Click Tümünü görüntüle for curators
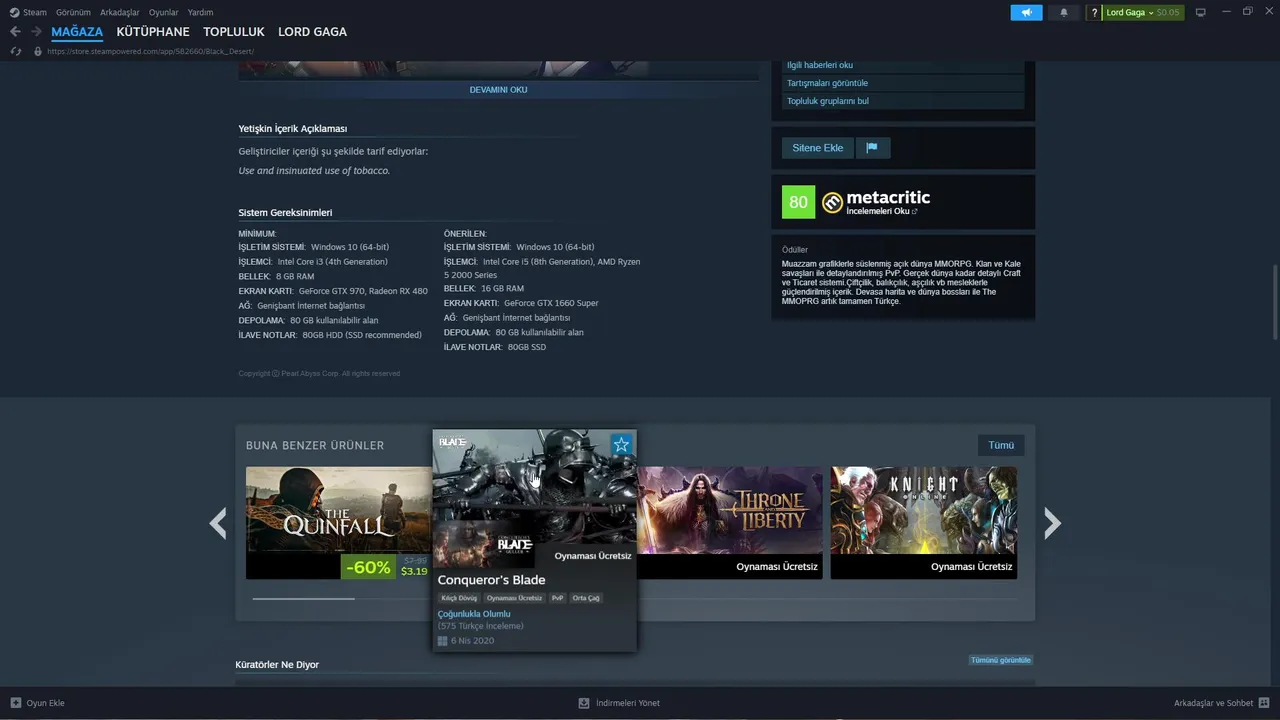 click(x=1000, y=660)
